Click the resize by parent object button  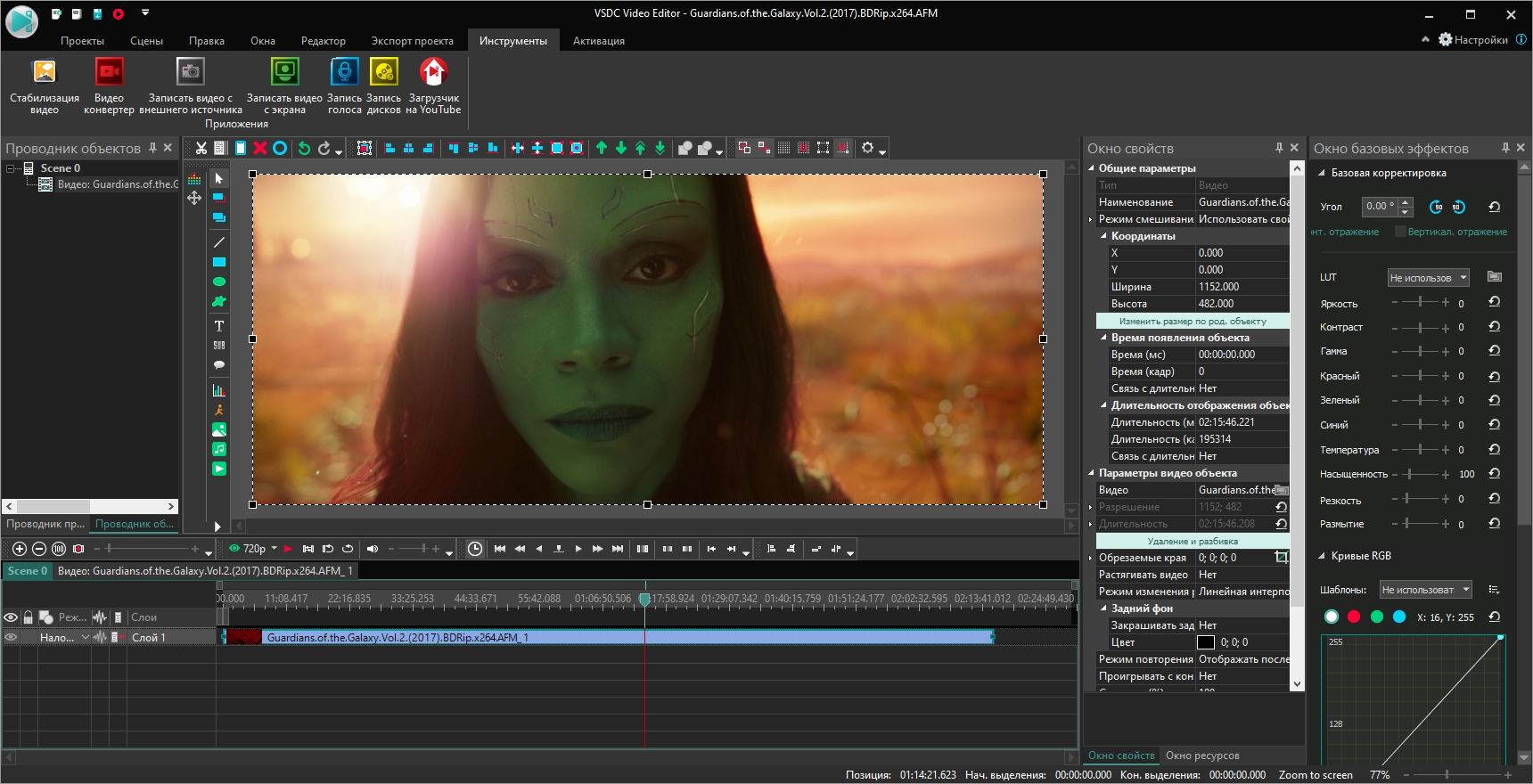[1192, 321]
